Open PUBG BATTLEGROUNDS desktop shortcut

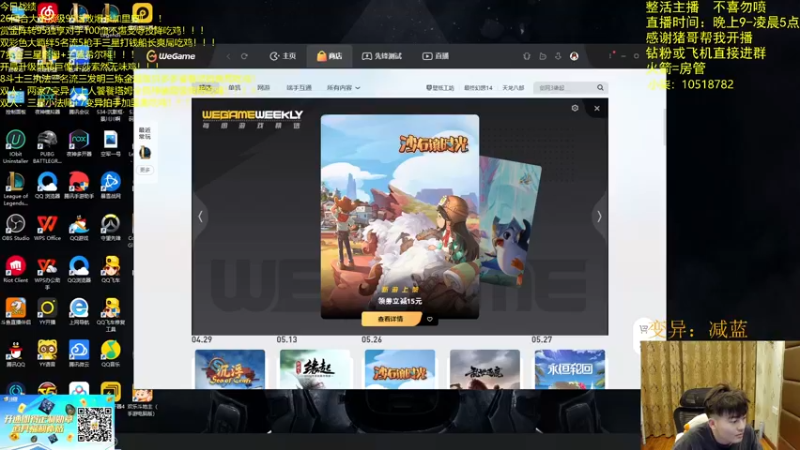point(47,146)
